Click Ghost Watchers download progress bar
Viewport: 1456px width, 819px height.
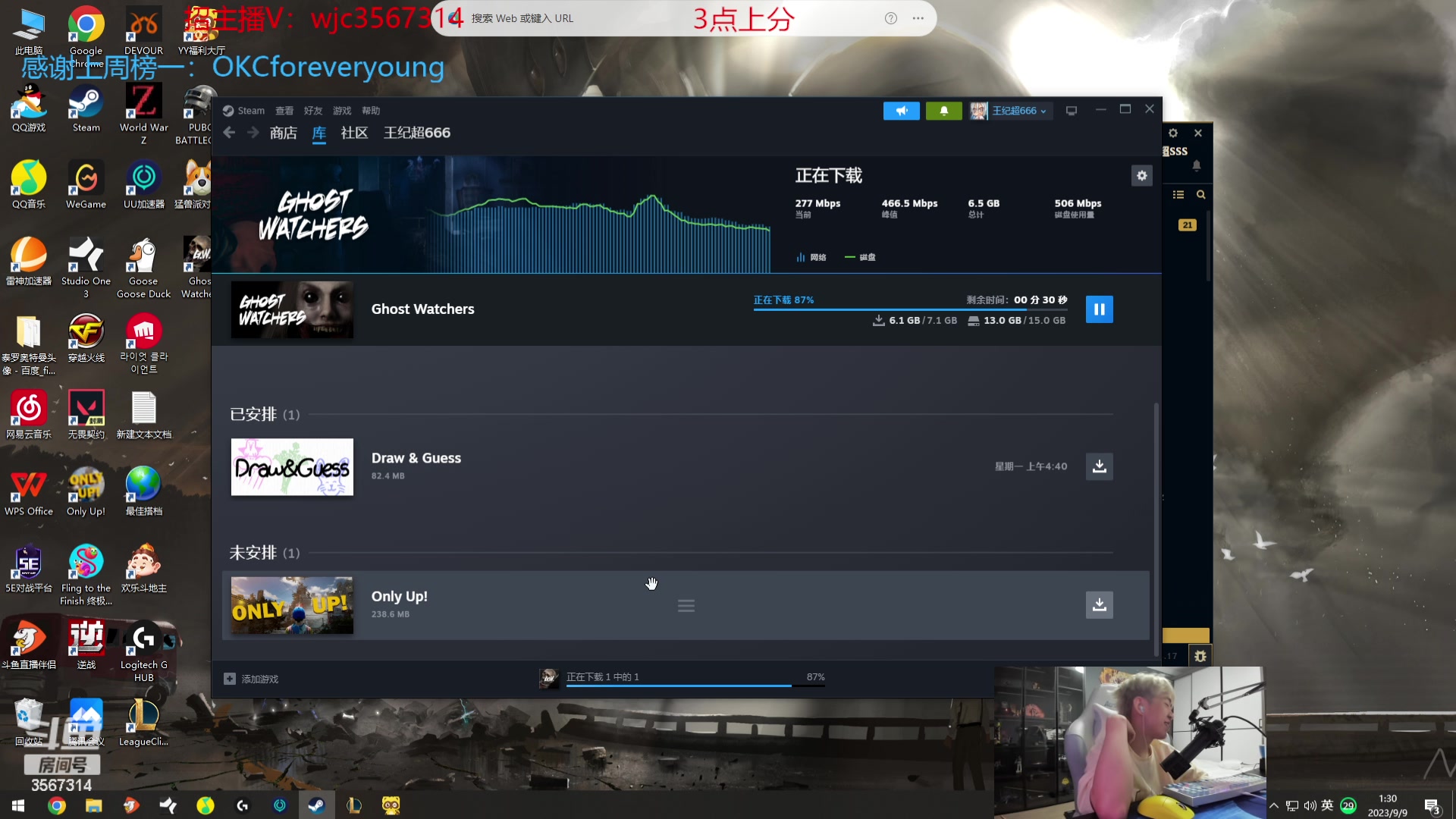pyautogui.click(x=910, y=309)
